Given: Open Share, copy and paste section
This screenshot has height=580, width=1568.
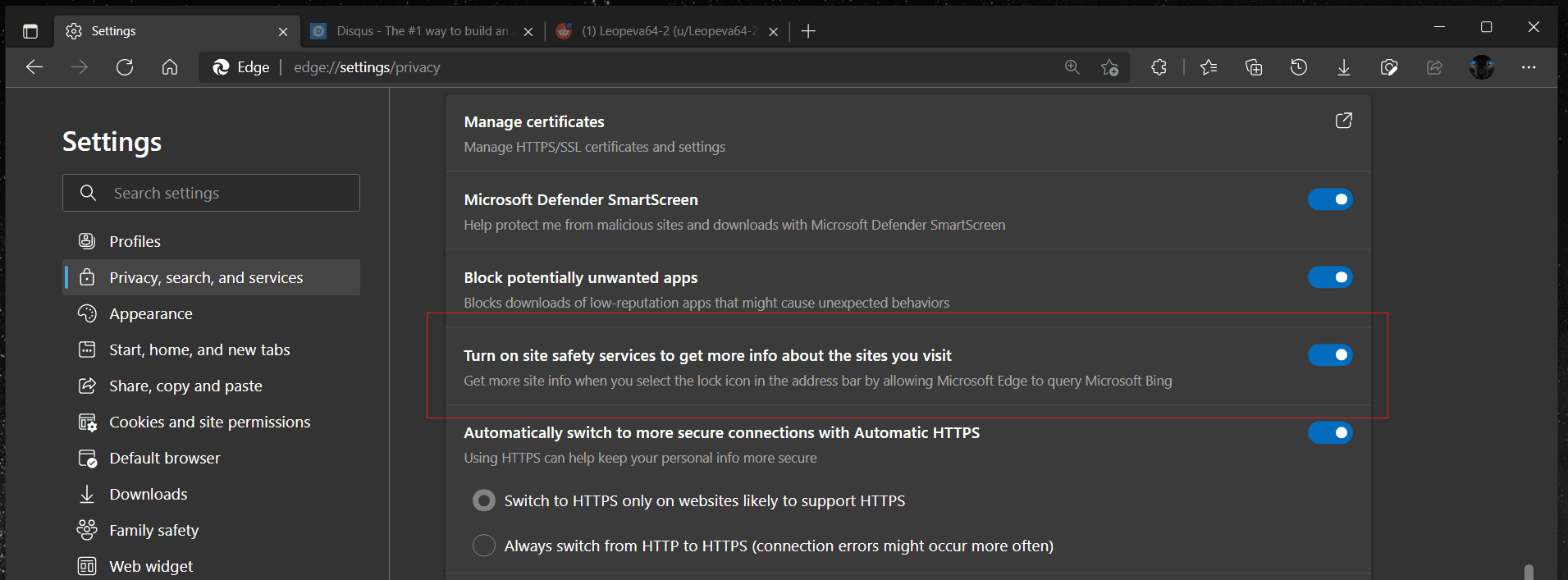Looking at the screenshot, I should click(212, 386).
